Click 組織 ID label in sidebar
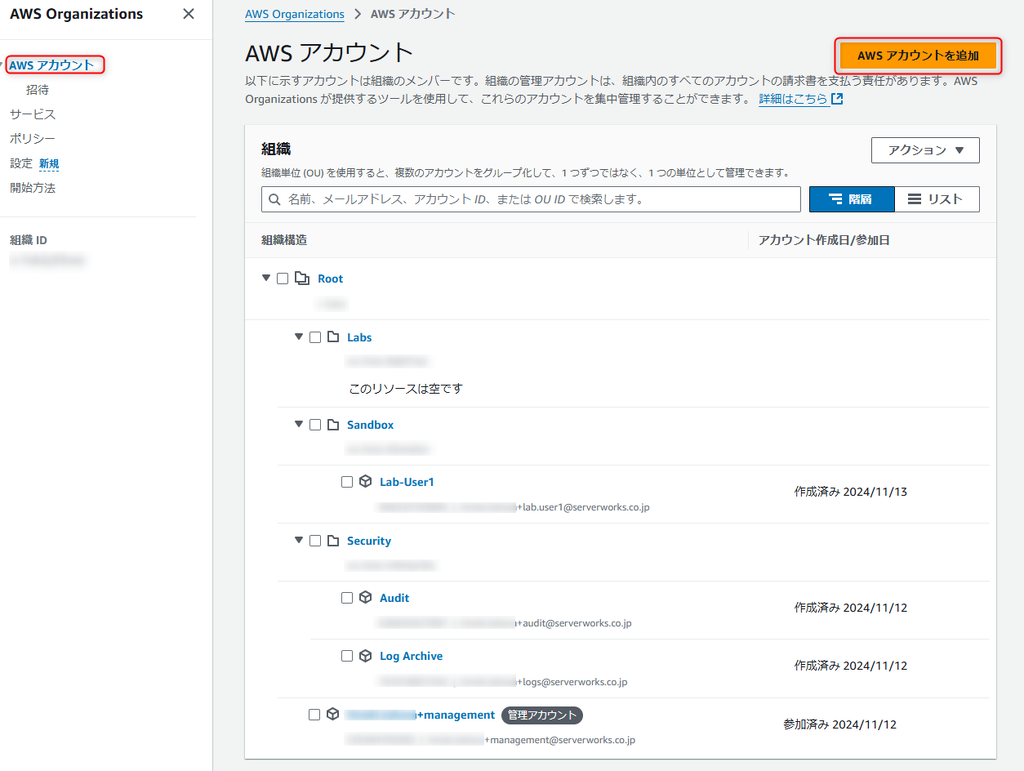The height and width of the screenshot is (771, 1024). coord(28,240)
